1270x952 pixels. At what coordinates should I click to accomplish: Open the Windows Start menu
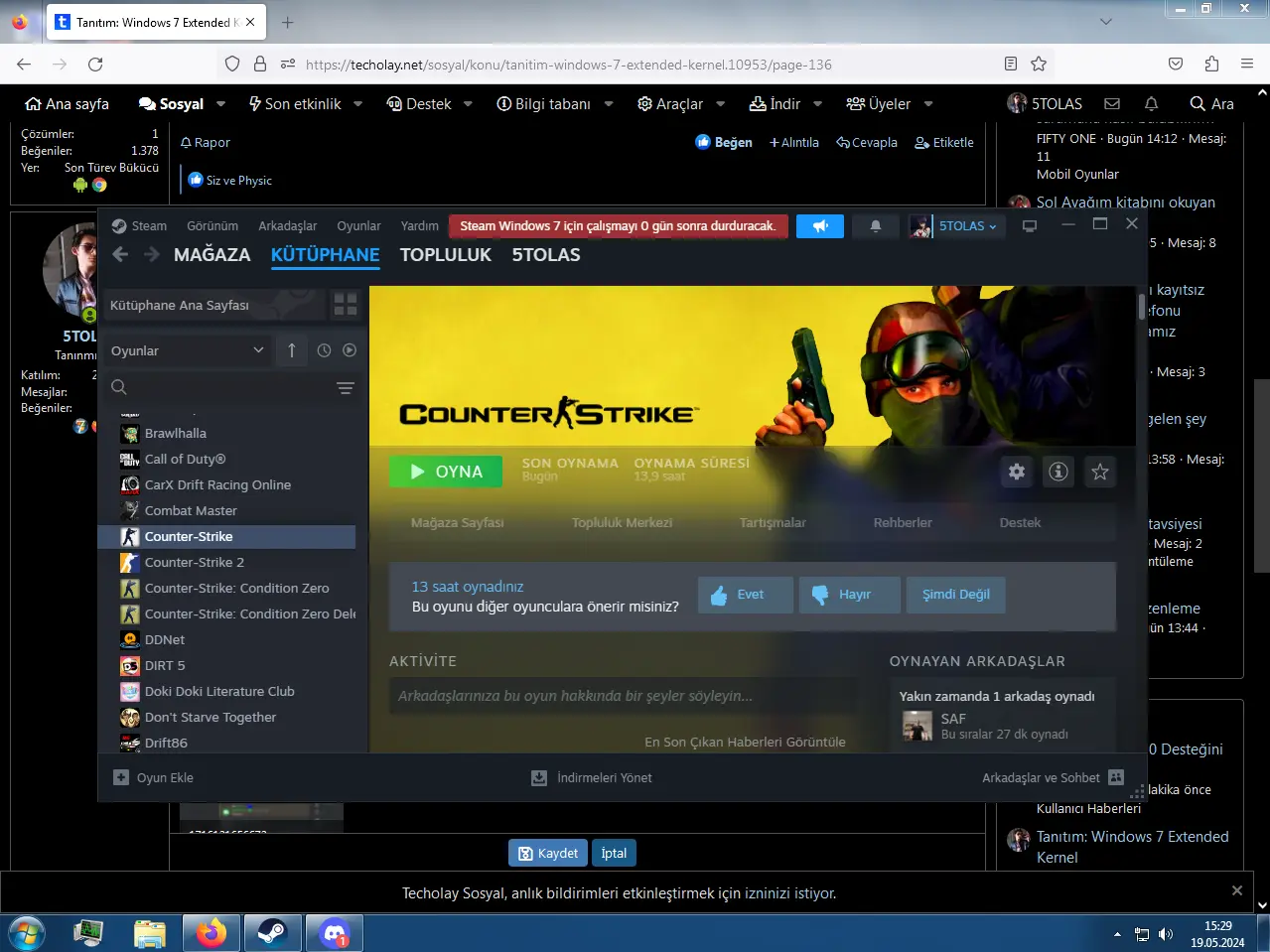pyautogui.click(x=26, y=933)
